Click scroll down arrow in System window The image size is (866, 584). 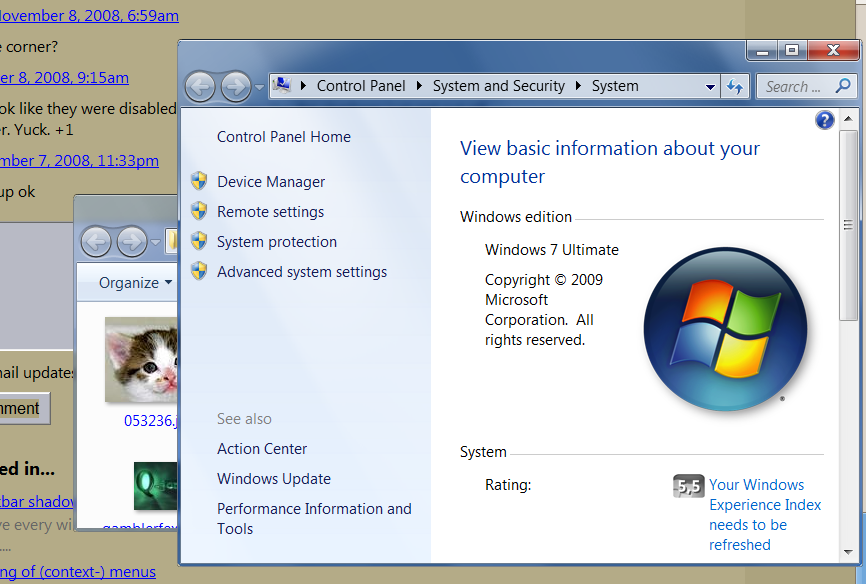tap(848, 552)
